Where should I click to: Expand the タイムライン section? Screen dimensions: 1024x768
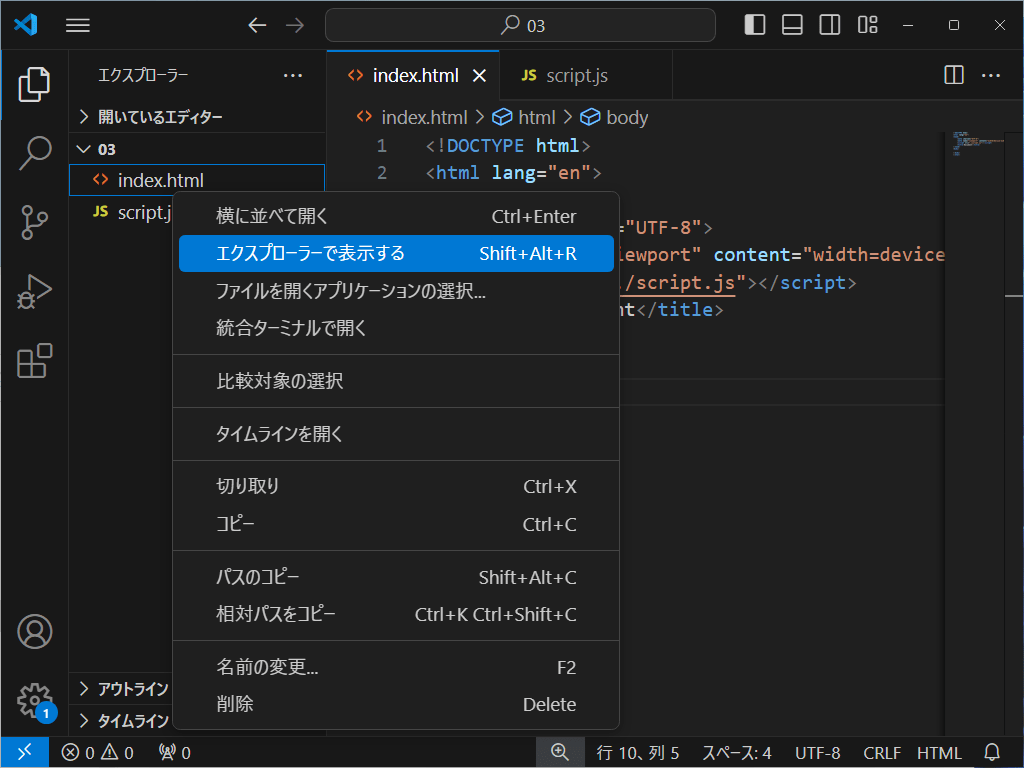tap(121, 721)
